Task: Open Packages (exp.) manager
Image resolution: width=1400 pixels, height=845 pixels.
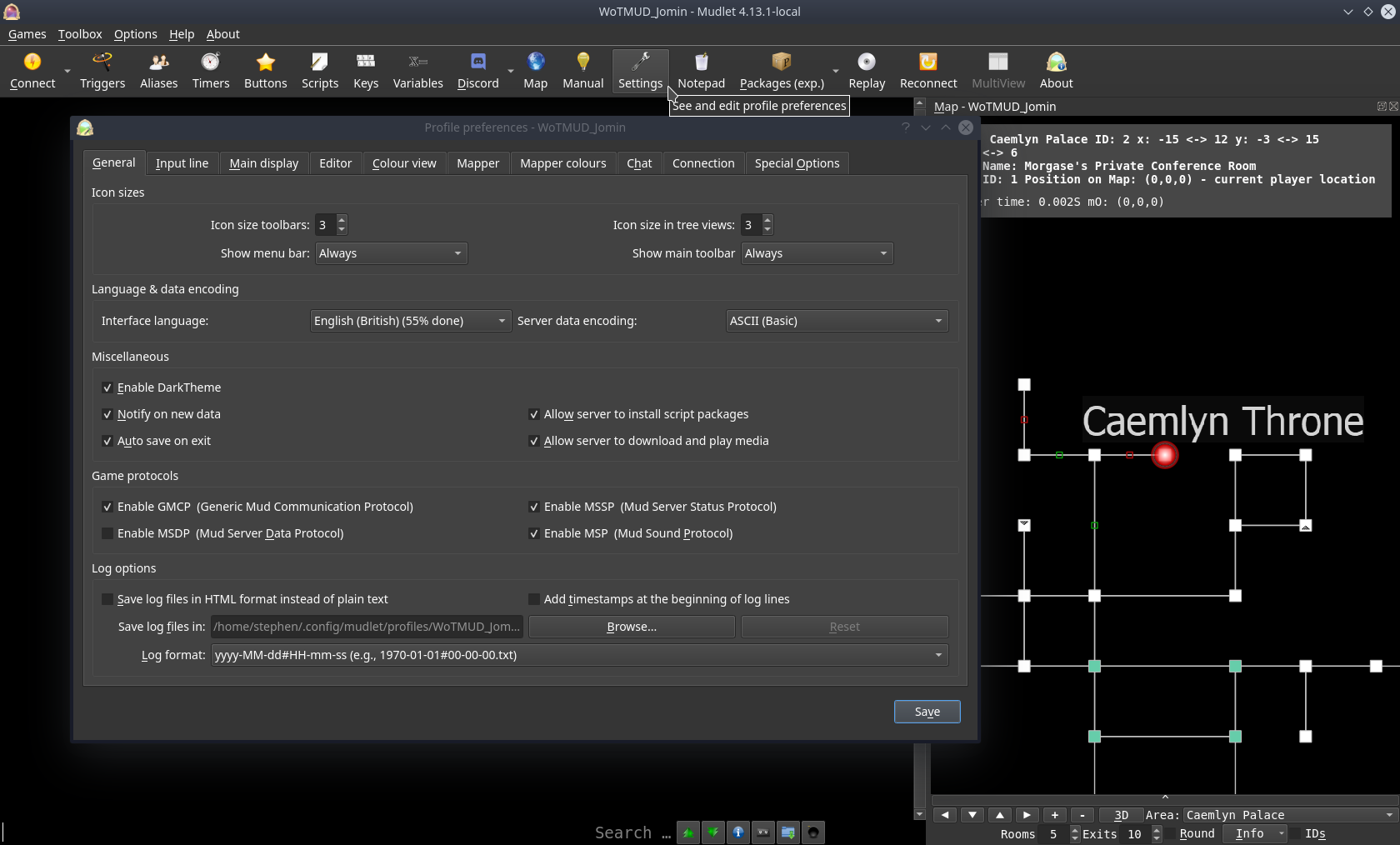Action: coord(782,71)
